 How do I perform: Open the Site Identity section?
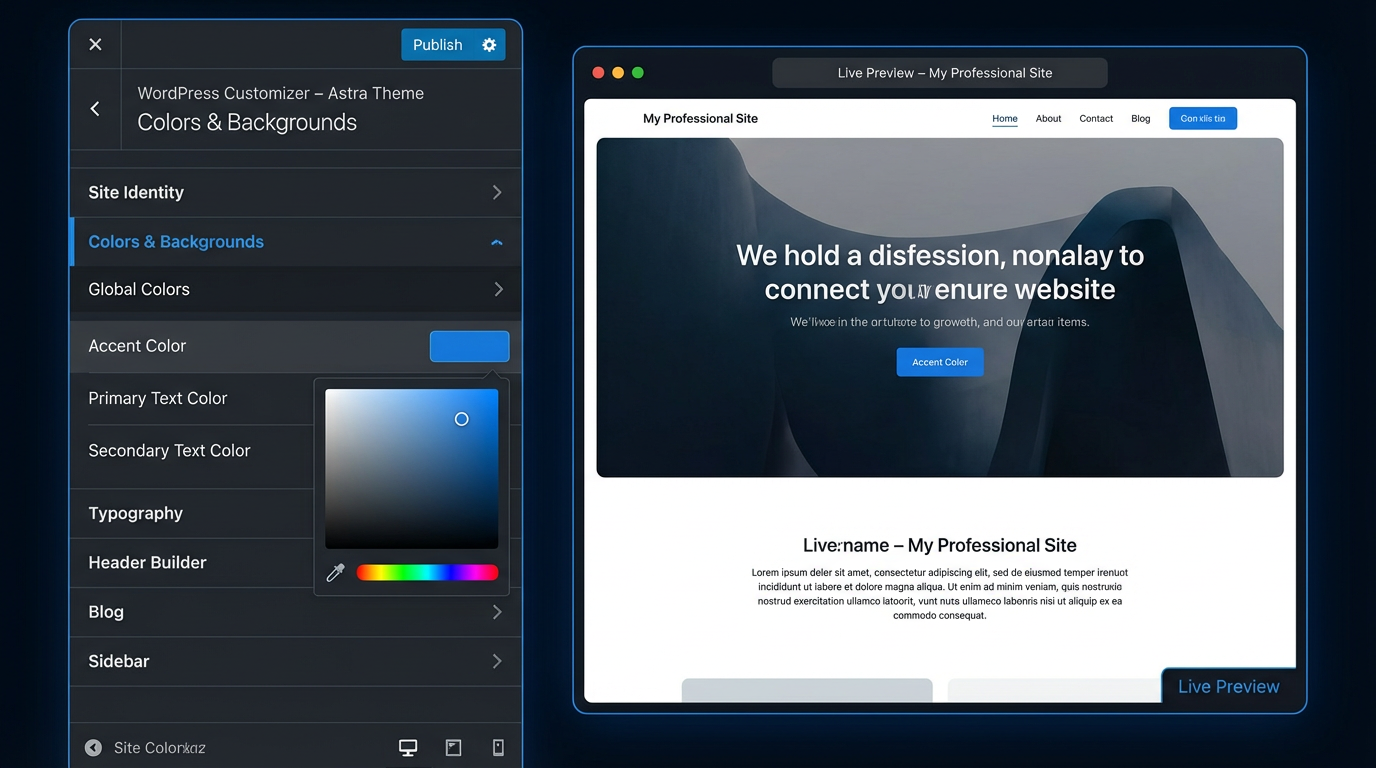pyautogui.click(x=295, y=192)
